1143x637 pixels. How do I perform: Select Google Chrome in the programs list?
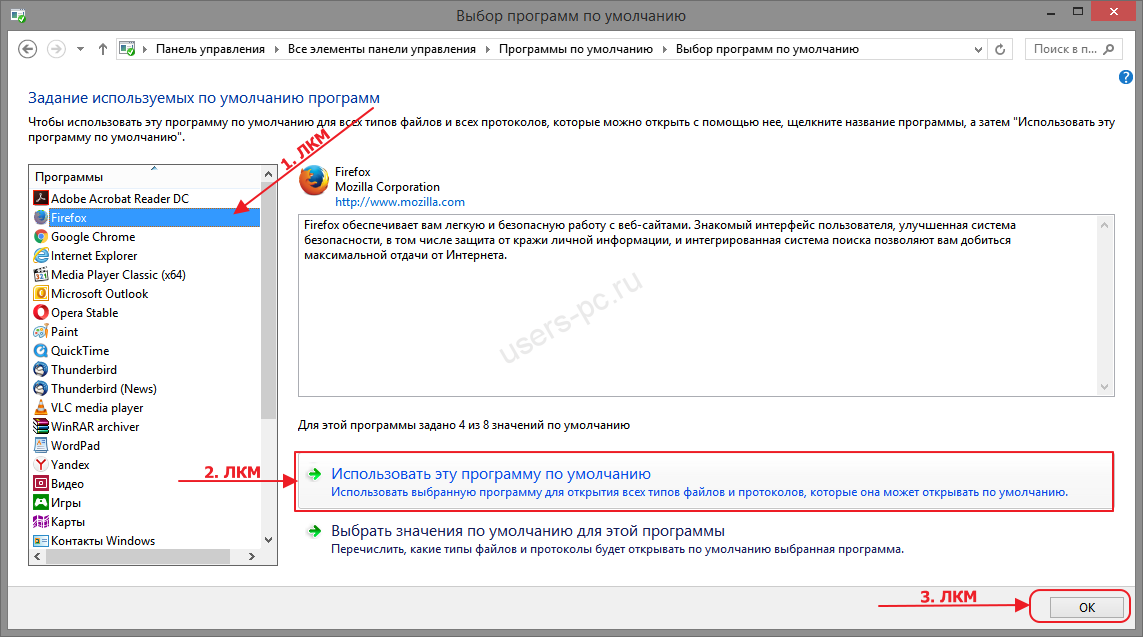coord(100,236)
